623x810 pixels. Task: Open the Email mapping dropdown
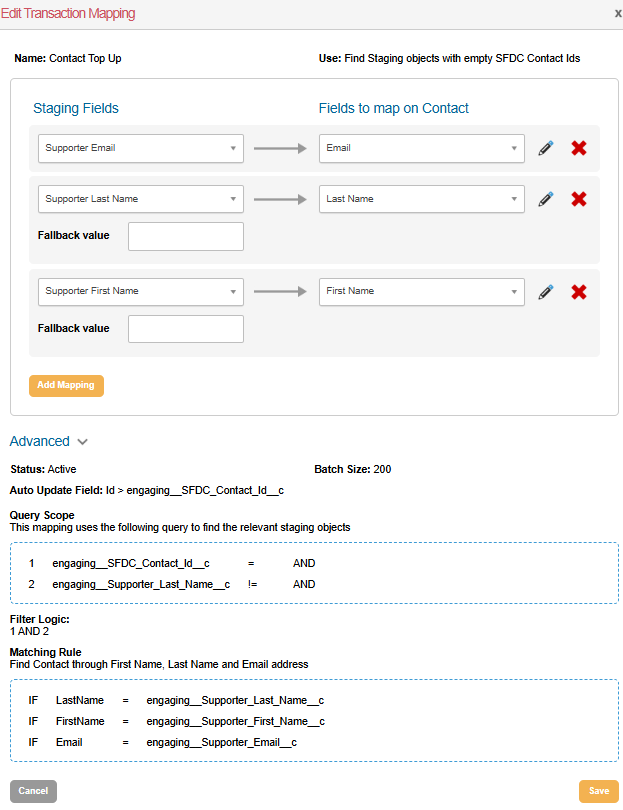[421, 147]
